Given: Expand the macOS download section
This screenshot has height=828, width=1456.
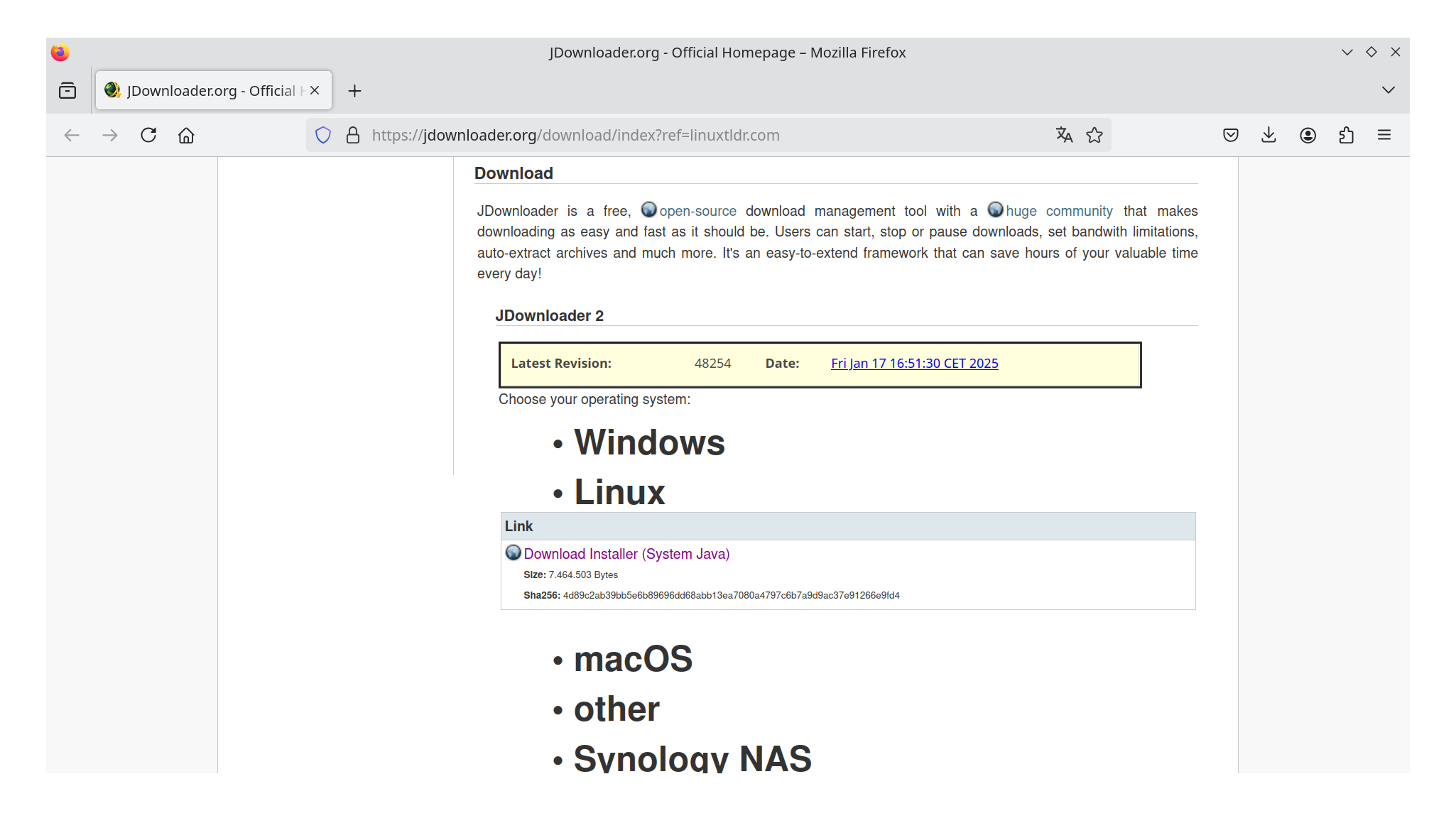Looking at the screenshot, I should [x=633, y=659].
